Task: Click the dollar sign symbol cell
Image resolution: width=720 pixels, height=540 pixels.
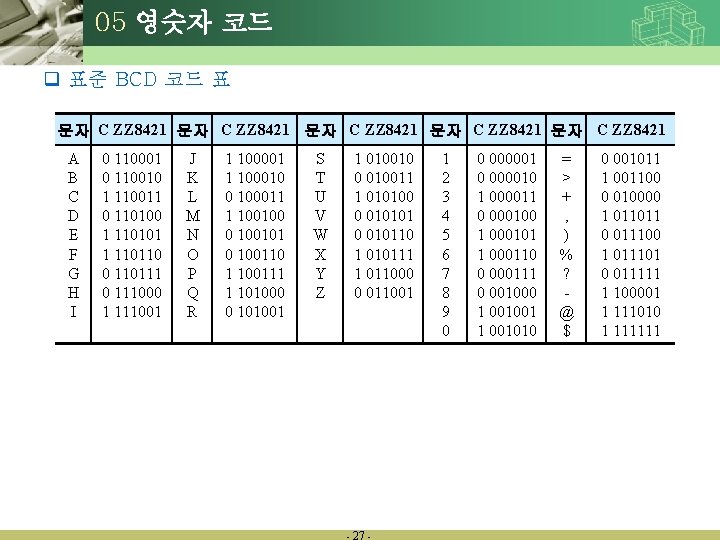Action: (x=567, y=331)
